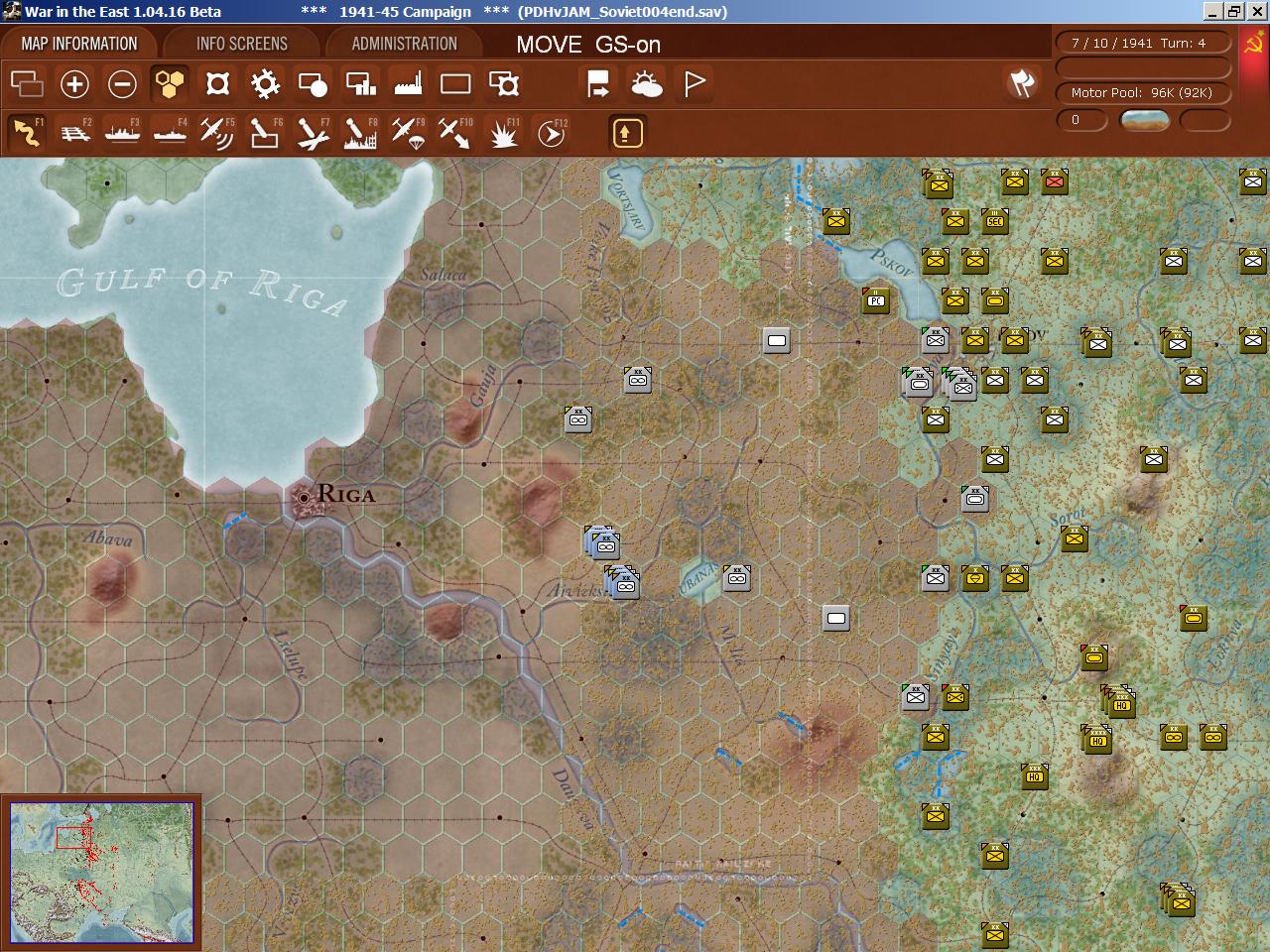Click the F12 circled arrow icon
Screen dimensions: 1270x952
pyautogui.click(x=551, y=133)
